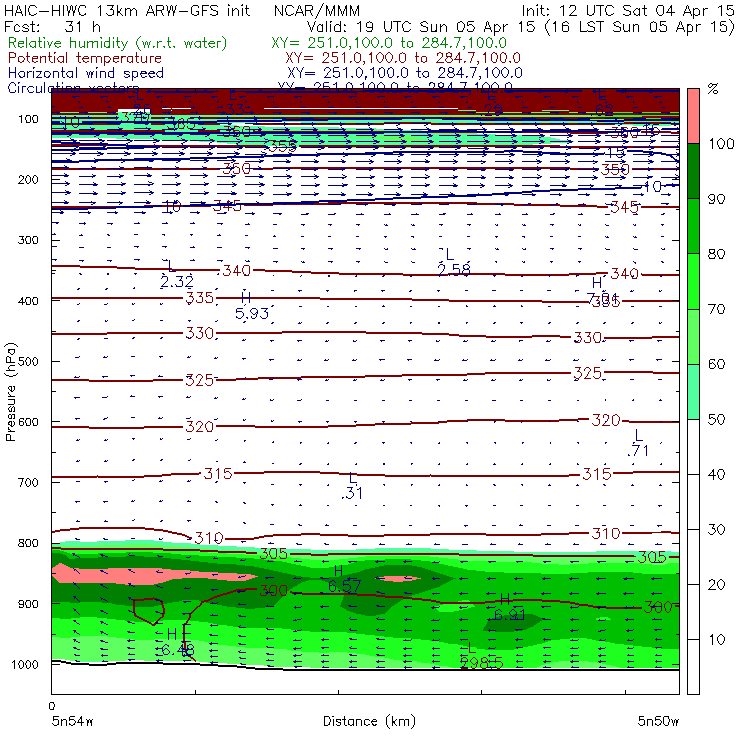The height and width of the screenshot is (740, 740).
Task: Click the wind minimum value '.71'
Action: (x=638, y=451)
